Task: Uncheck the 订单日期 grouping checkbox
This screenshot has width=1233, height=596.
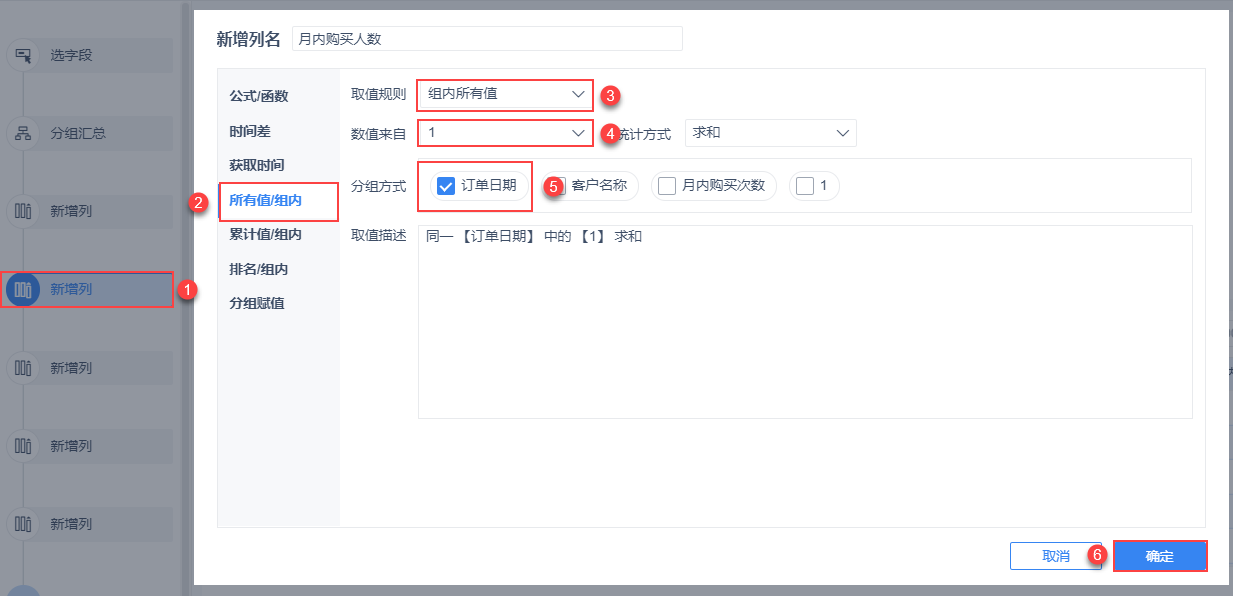Action: pos(447,186)
